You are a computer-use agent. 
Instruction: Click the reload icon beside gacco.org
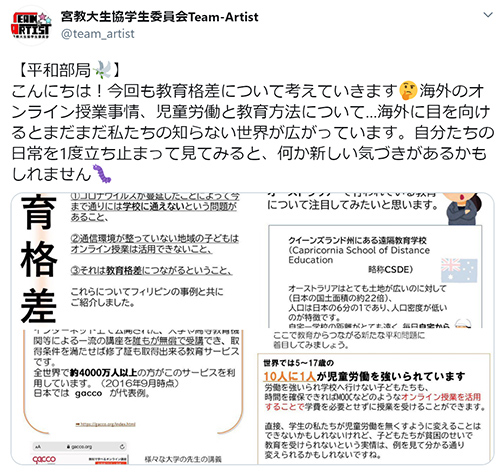(x=122, y=447)
